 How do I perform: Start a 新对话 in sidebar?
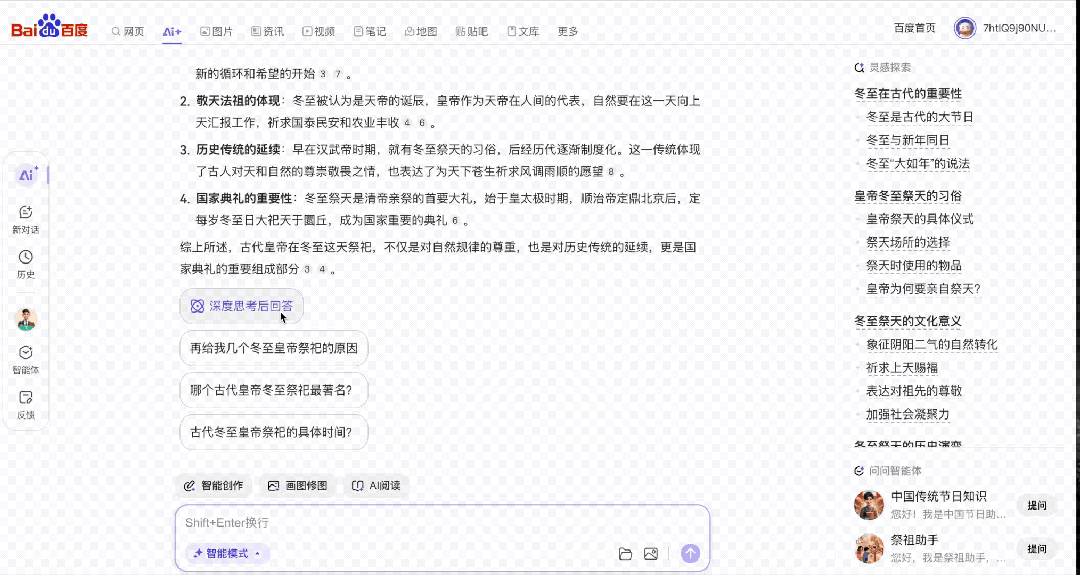pyautogui.click(x=25, y=220)
